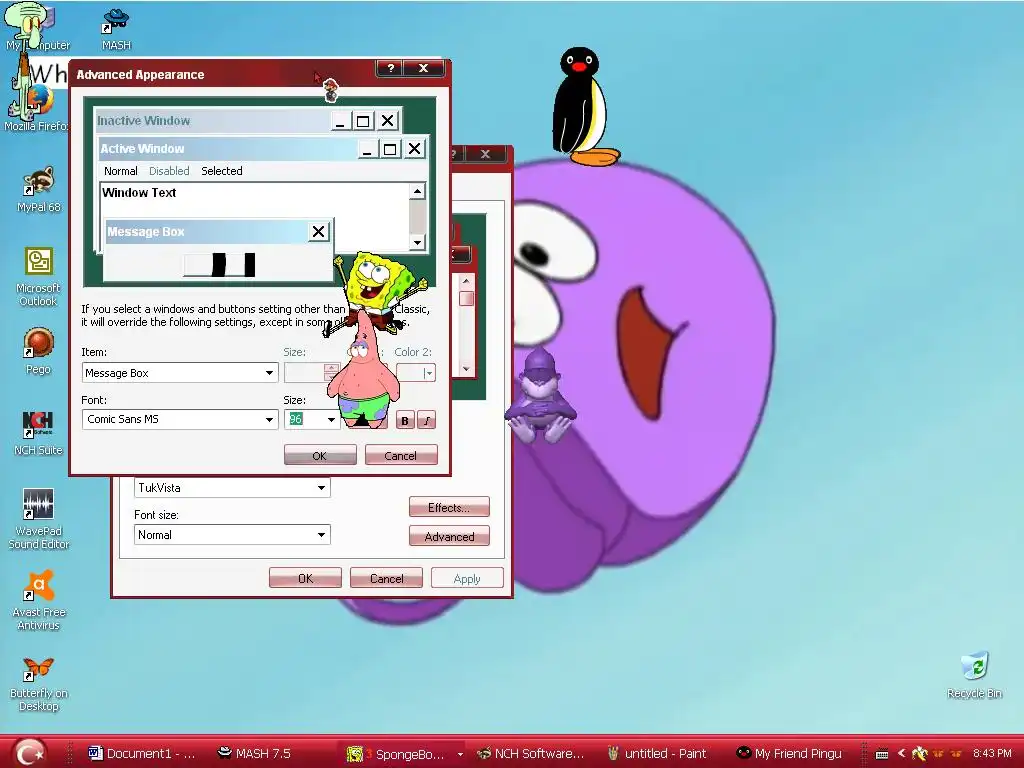The width and height of the screenshot is (1024, 768).
Task: Click the Advanced button in Display Properties
Action: [x=449, y=537]
